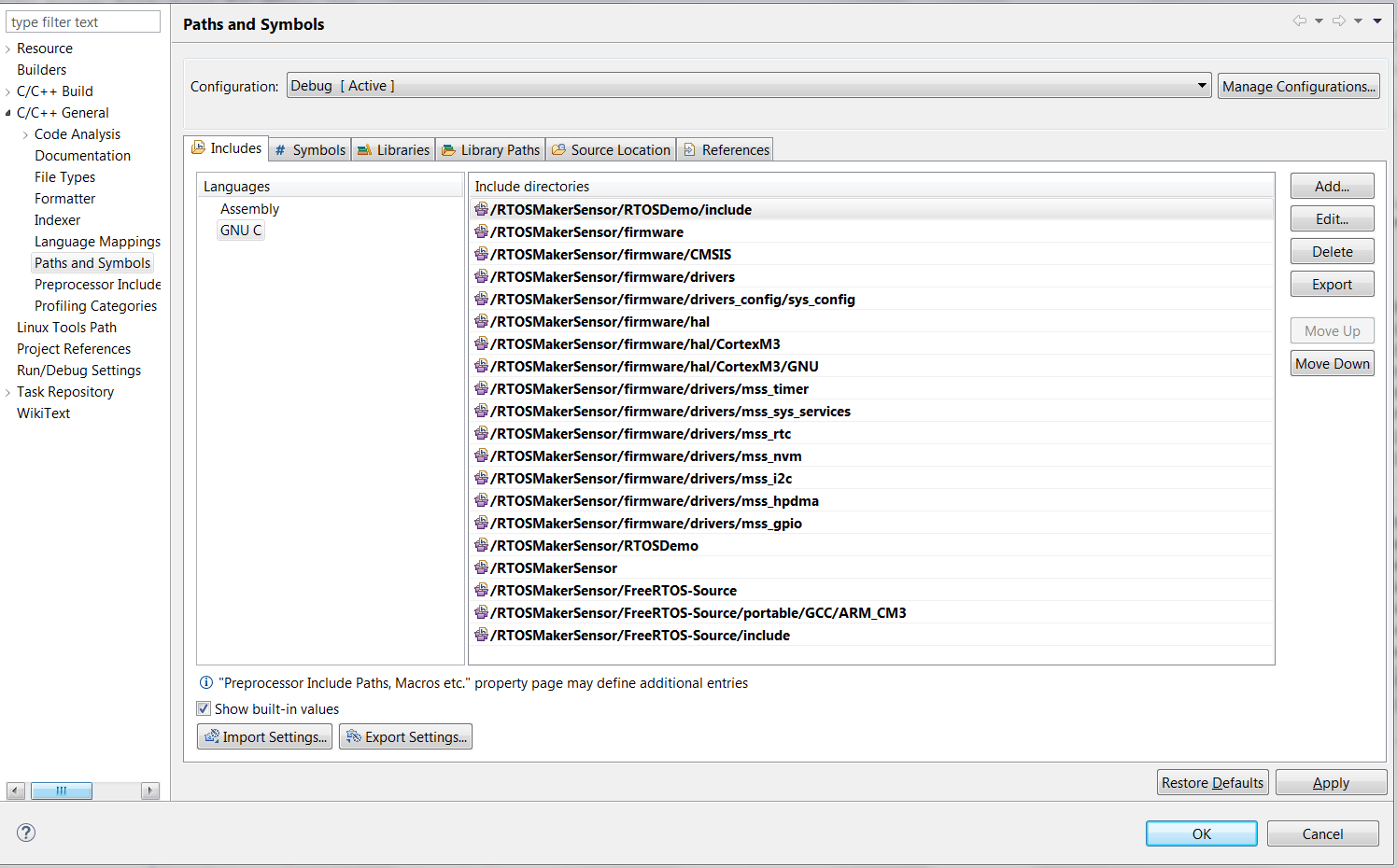Switch to the Symbols tab
Screen dimensions: 1397x868
(x=310, y=149)
